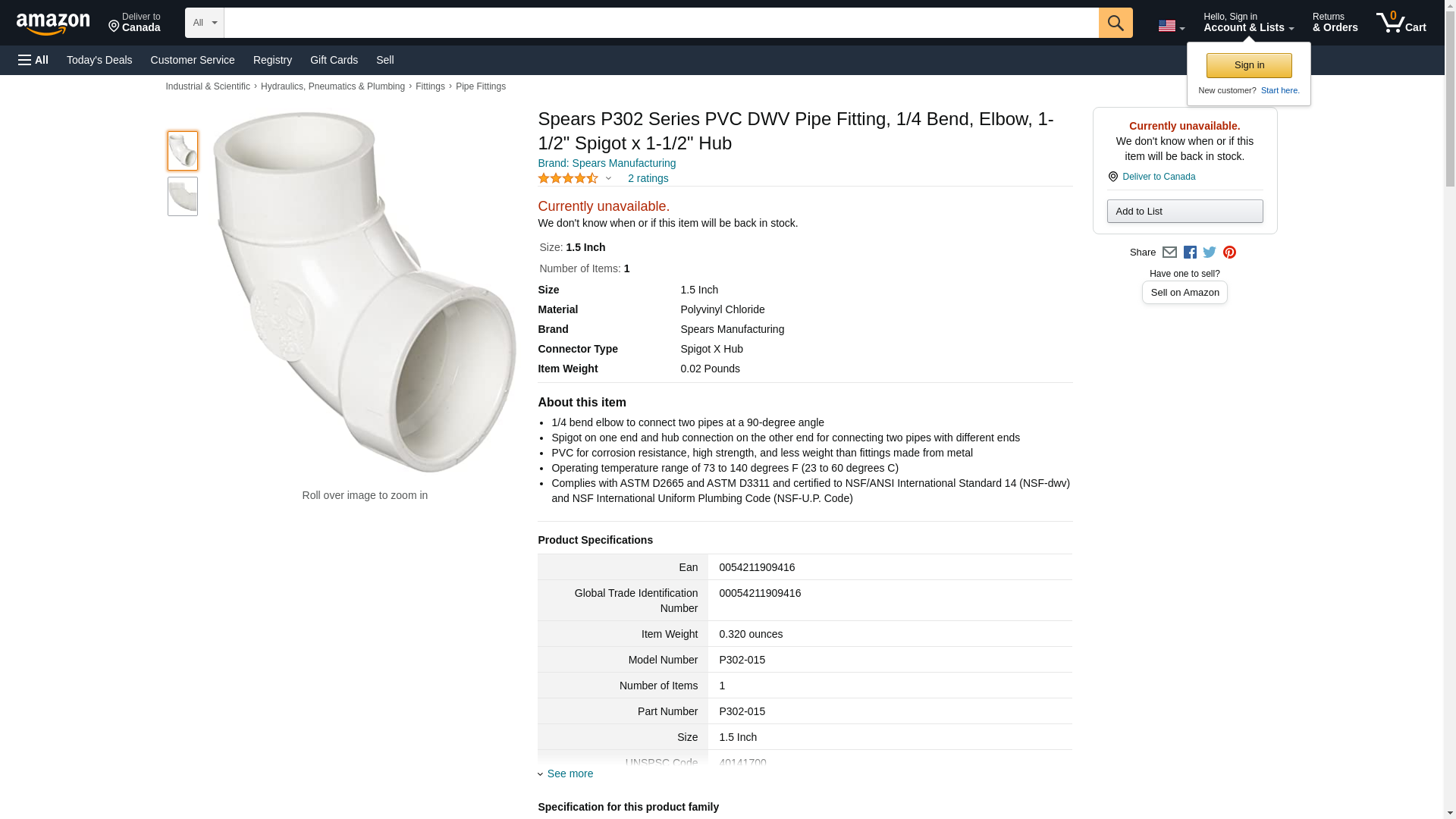Click into the Amazon search field

tap(661, 23)
